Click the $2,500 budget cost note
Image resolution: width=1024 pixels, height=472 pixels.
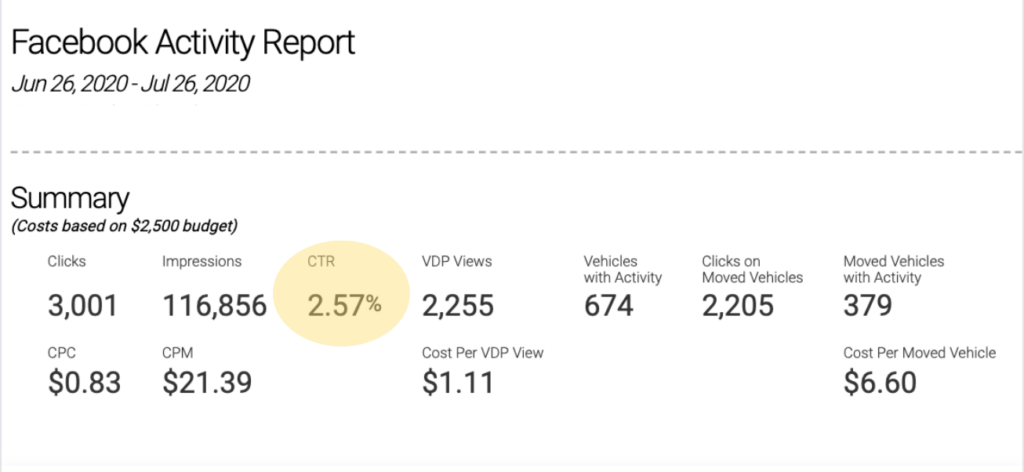(x=124, y=227)
